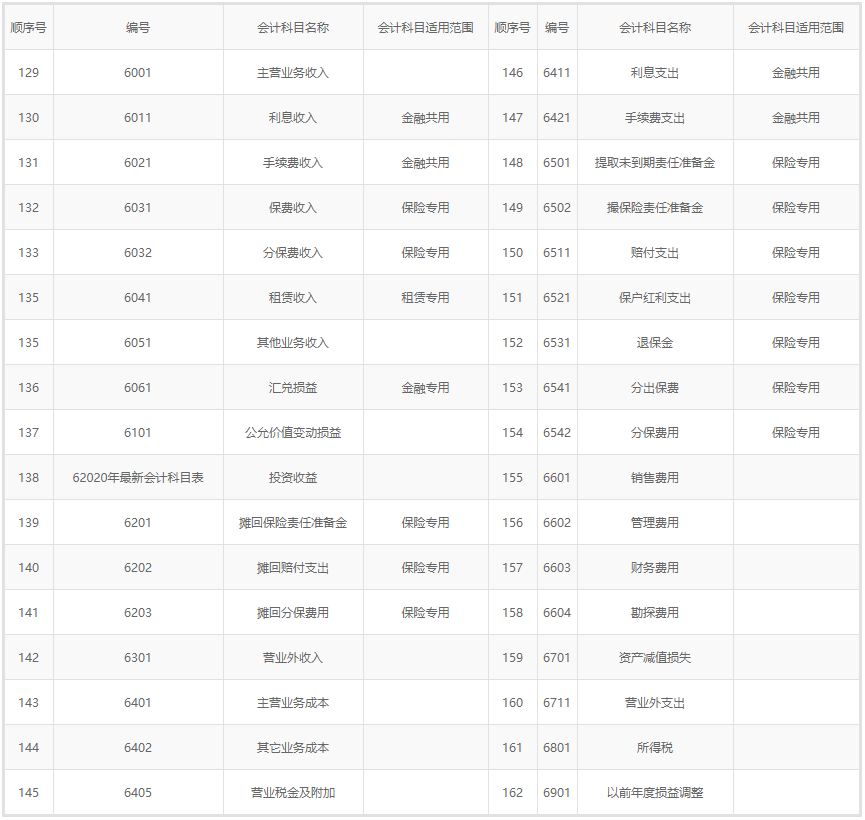Click the 营业外收入 cell
The image size is (865, 820).
[x=293, y=657]
